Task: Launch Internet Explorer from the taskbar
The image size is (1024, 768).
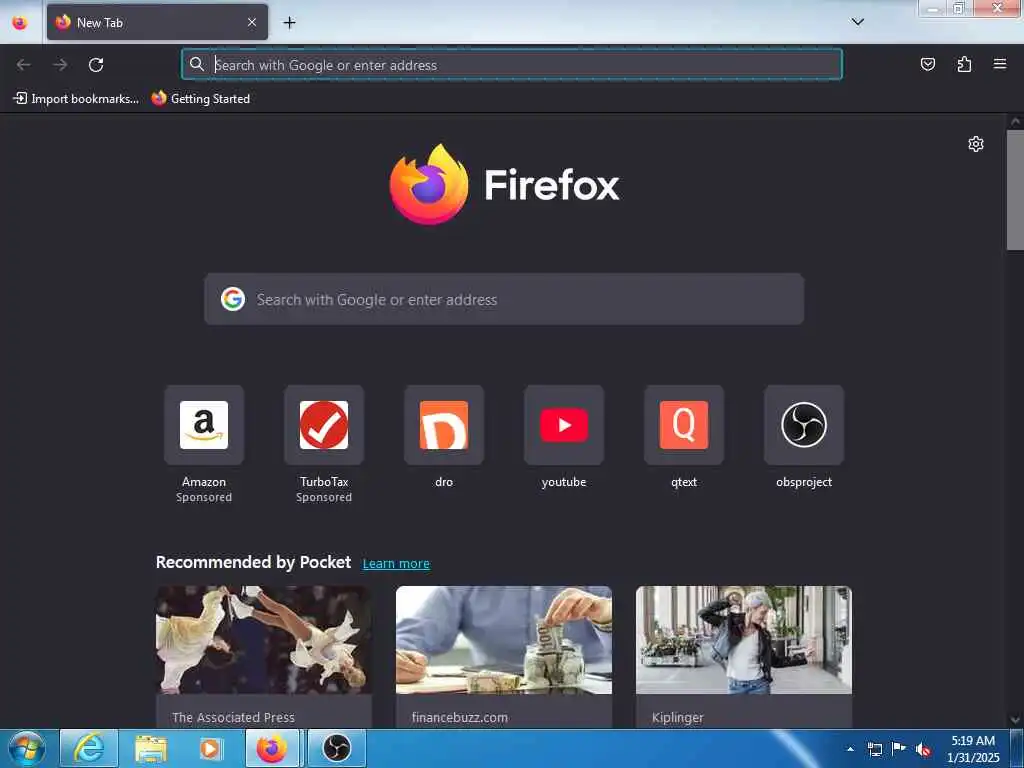Action: (x=89, y=748)
